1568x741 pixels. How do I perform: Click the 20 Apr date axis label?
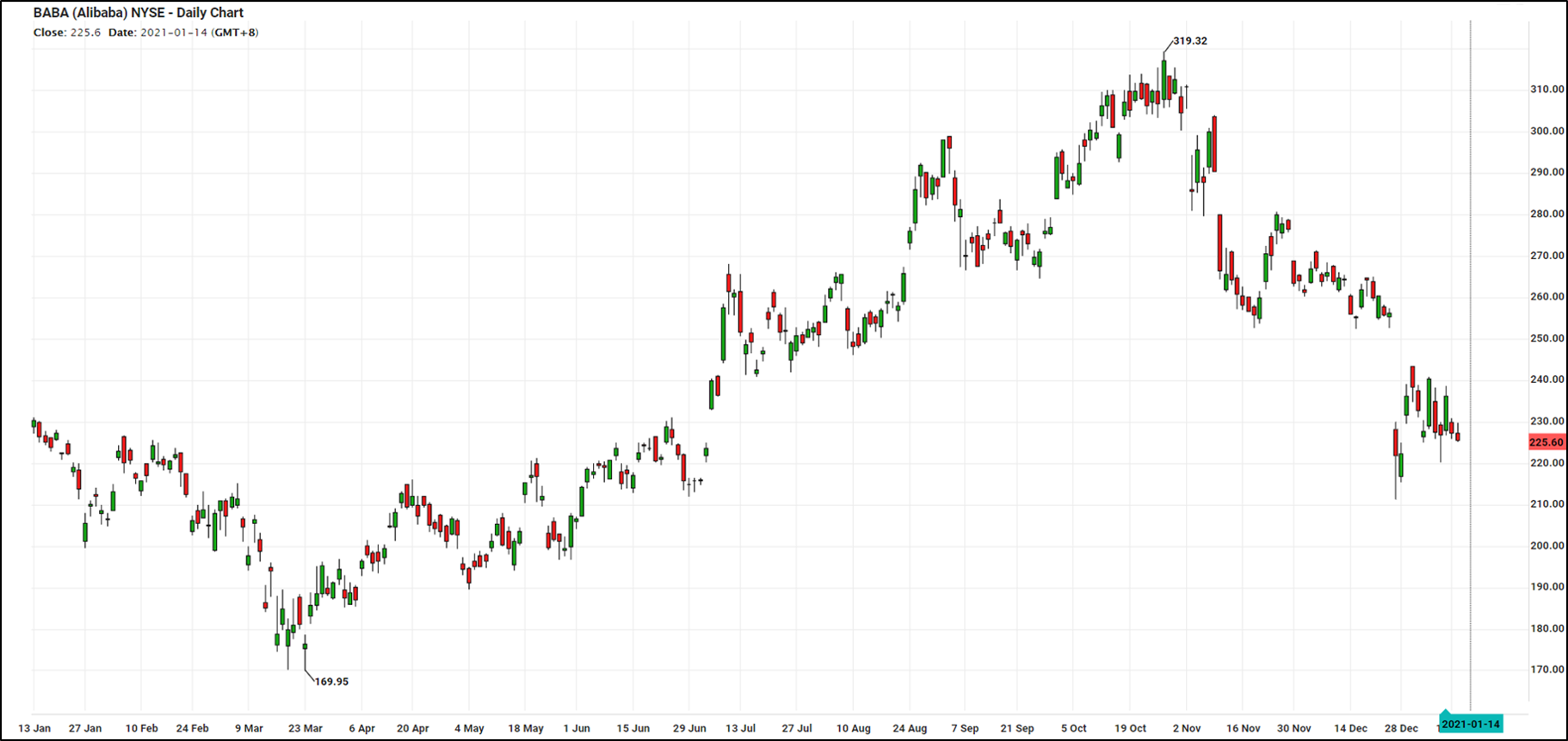(412, 728)
